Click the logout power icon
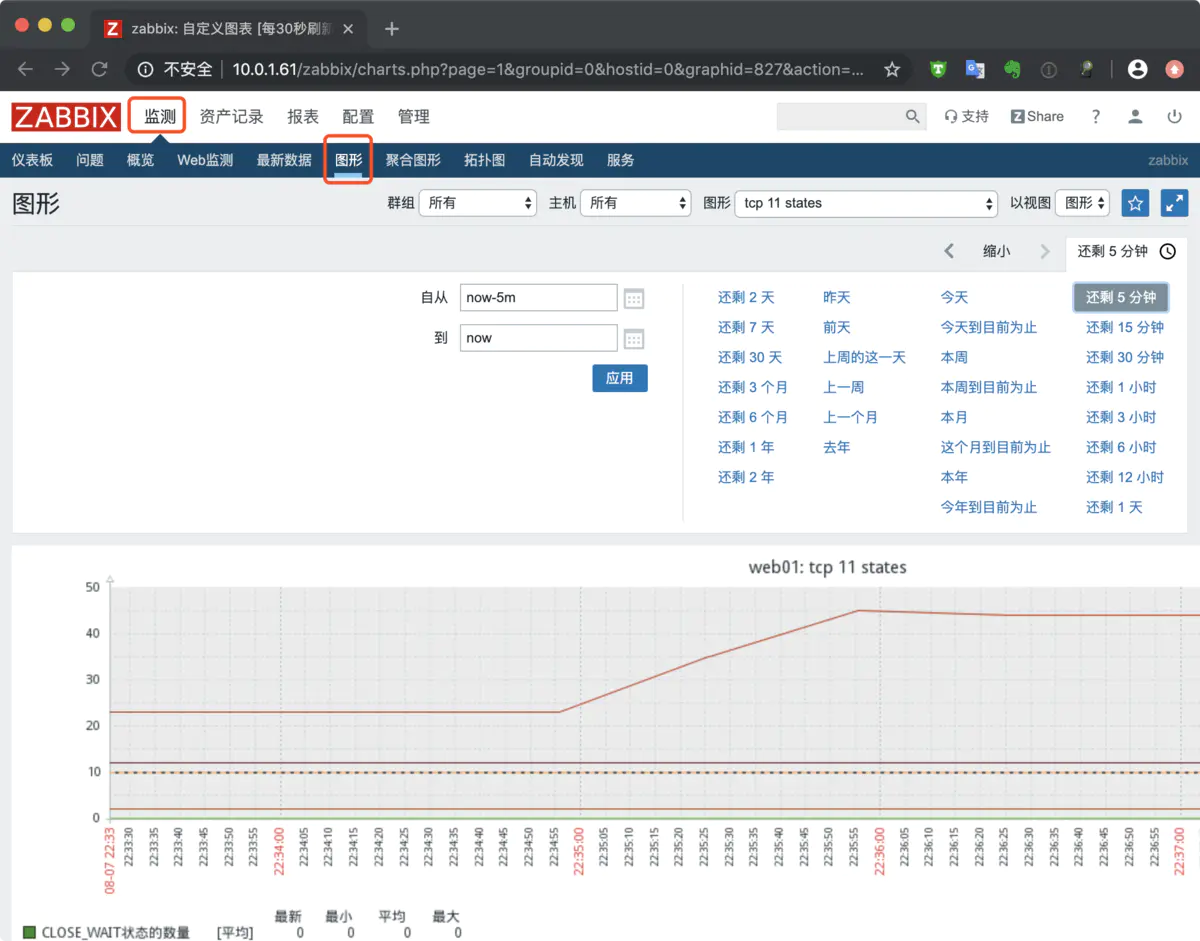Screen dimensions: 1200x941 [x=1175, y=116]
